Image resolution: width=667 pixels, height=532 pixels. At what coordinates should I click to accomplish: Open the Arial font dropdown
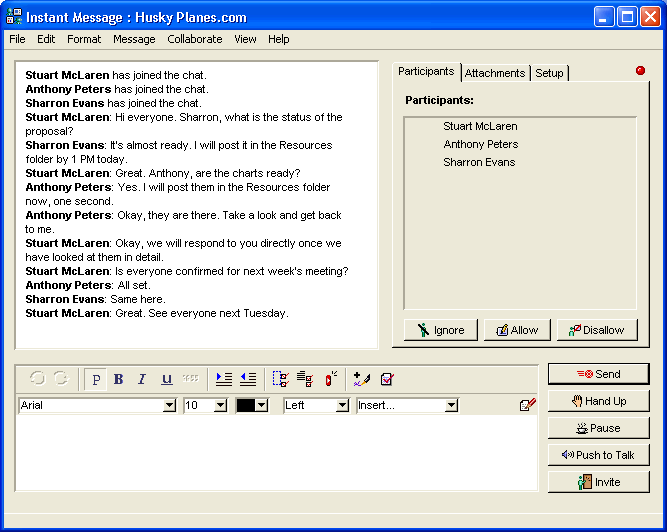pos(169,405)
